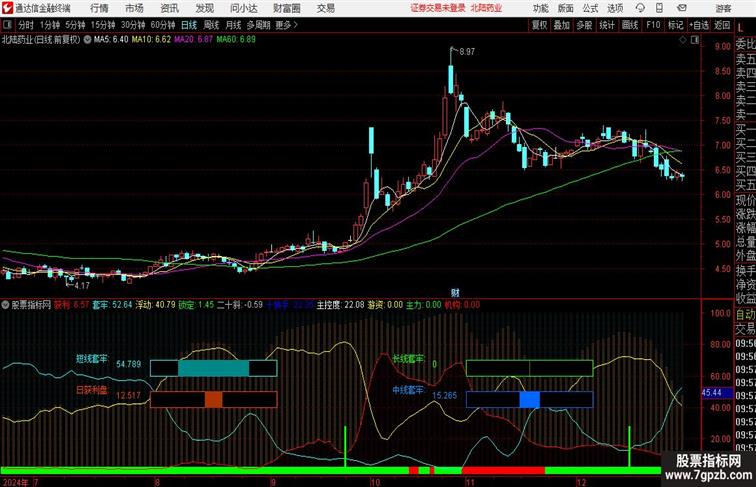This screenshot has width=756, height=487.
Task: Toggle the right-side panel icon on chart
Action: tap(695, 40)
